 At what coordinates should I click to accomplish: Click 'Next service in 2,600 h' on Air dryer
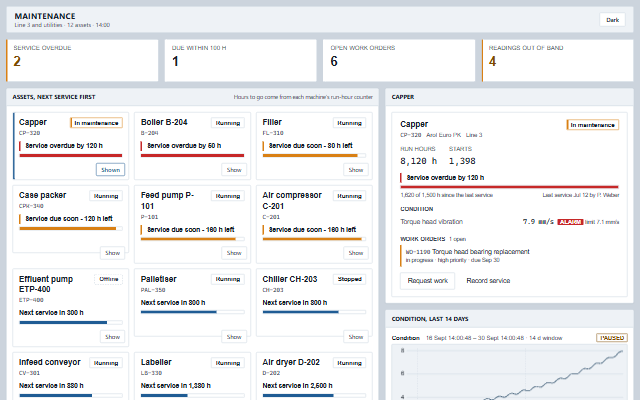click(x=297, y=386)
